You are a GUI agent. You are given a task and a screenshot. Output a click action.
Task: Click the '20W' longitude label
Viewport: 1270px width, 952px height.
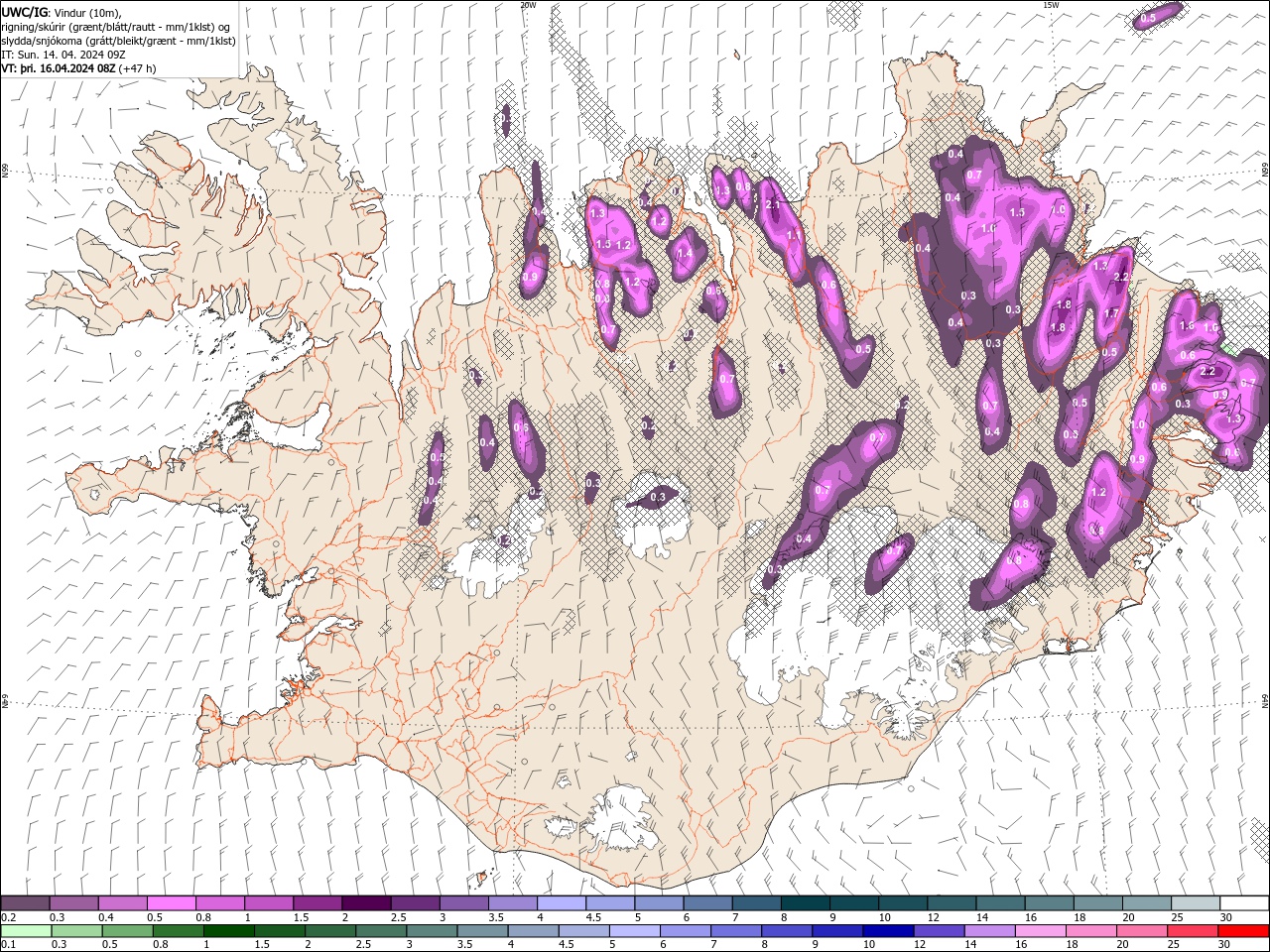(528, 5)
